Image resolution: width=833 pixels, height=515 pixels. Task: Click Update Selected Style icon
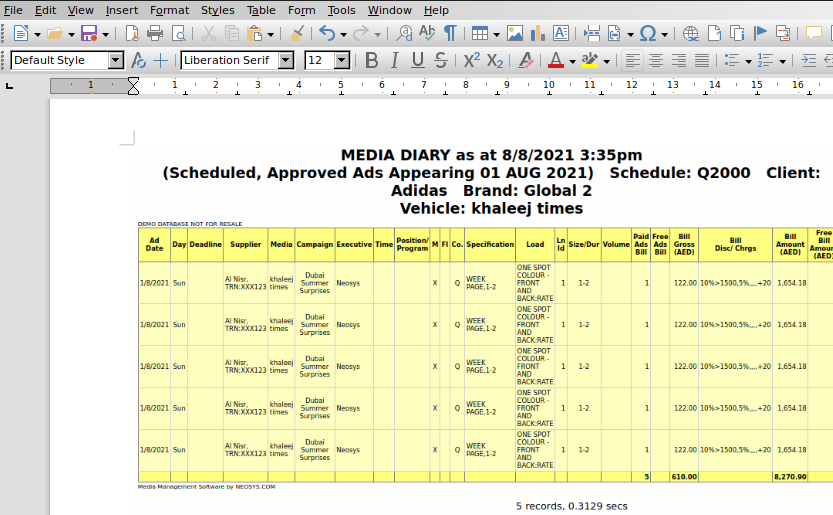pos(138,61)
